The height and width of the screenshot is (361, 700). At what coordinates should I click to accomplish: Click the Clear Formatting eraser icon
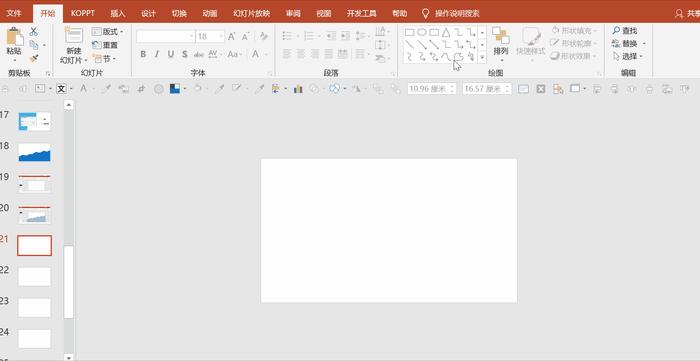[264, 37]
